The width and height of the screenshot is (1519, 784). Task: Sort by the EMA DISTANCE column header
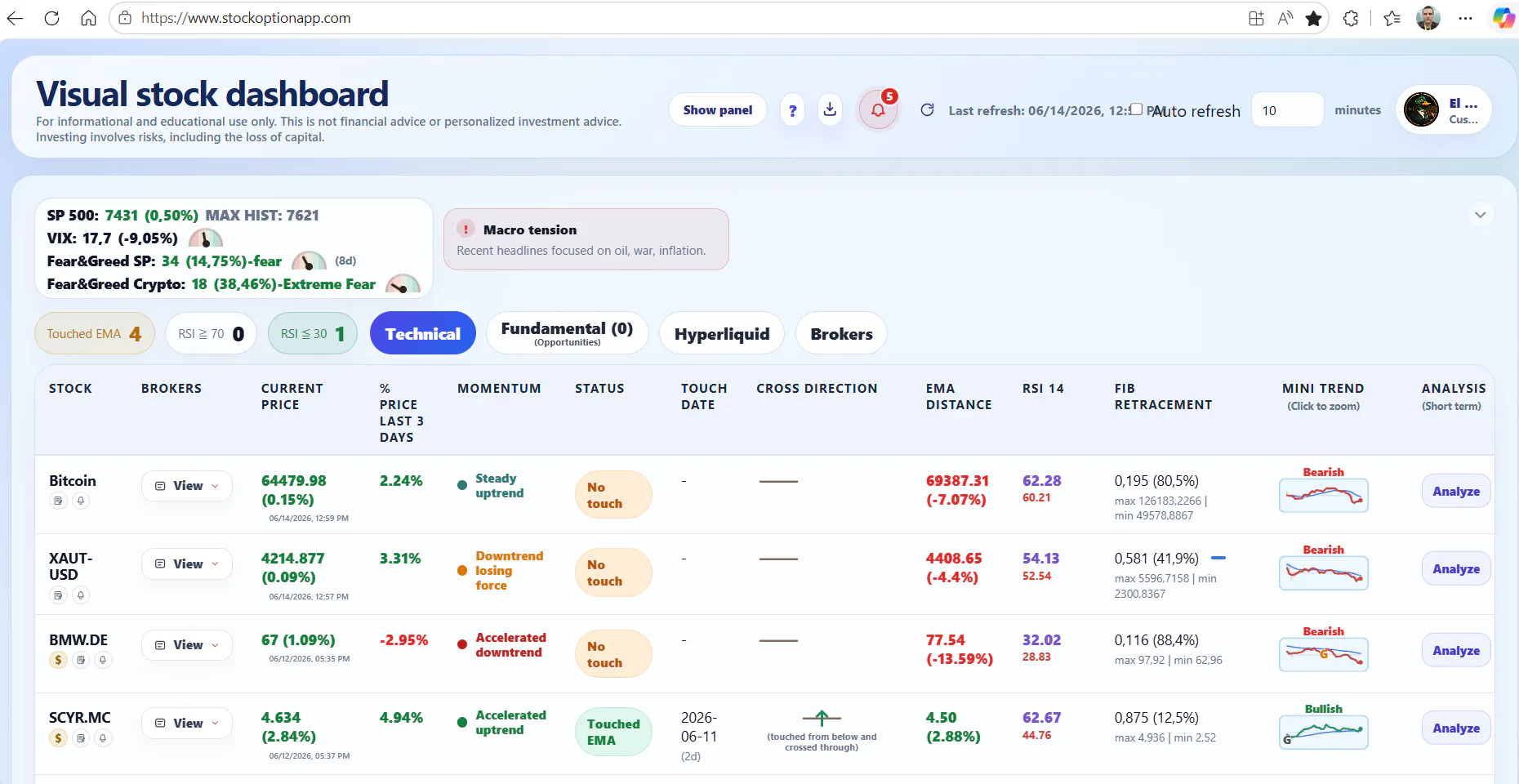959,397
